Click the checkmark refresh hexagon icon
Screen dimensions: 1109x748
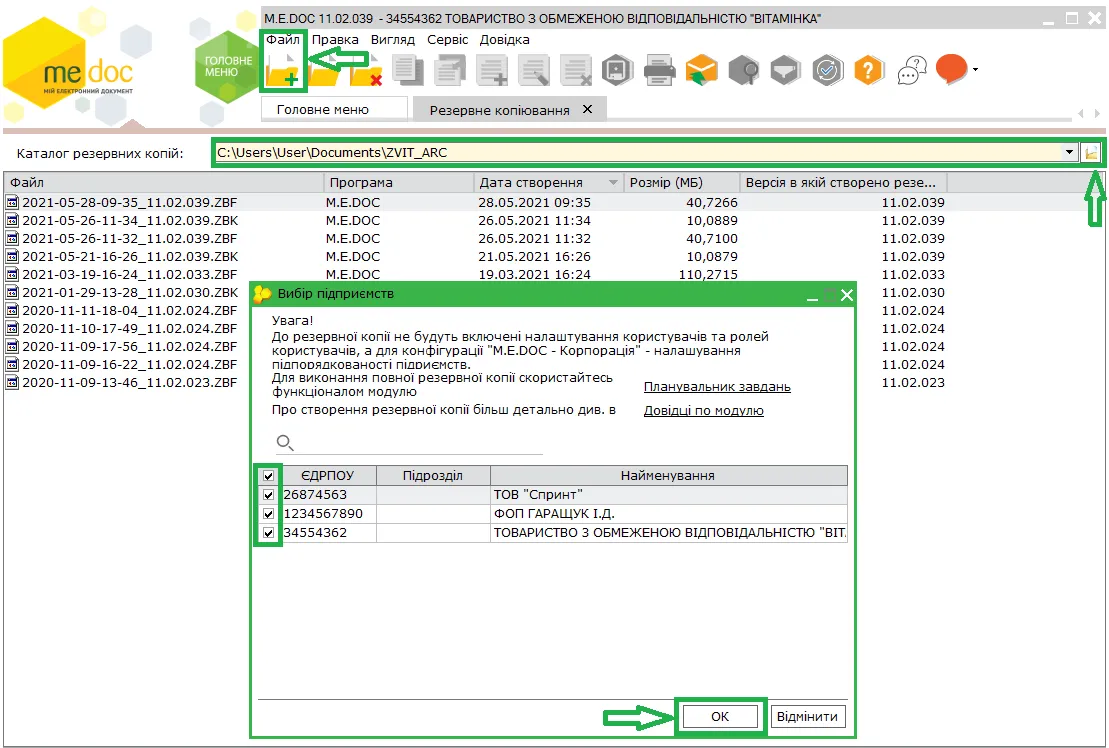tap(828, 71)
